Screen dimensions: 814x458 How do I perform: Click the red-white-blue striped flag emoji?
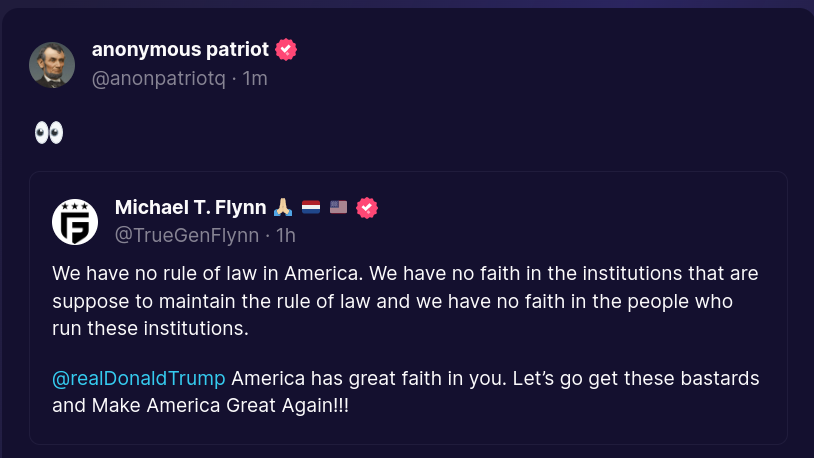pyautogui.click(x=311, y=208)
